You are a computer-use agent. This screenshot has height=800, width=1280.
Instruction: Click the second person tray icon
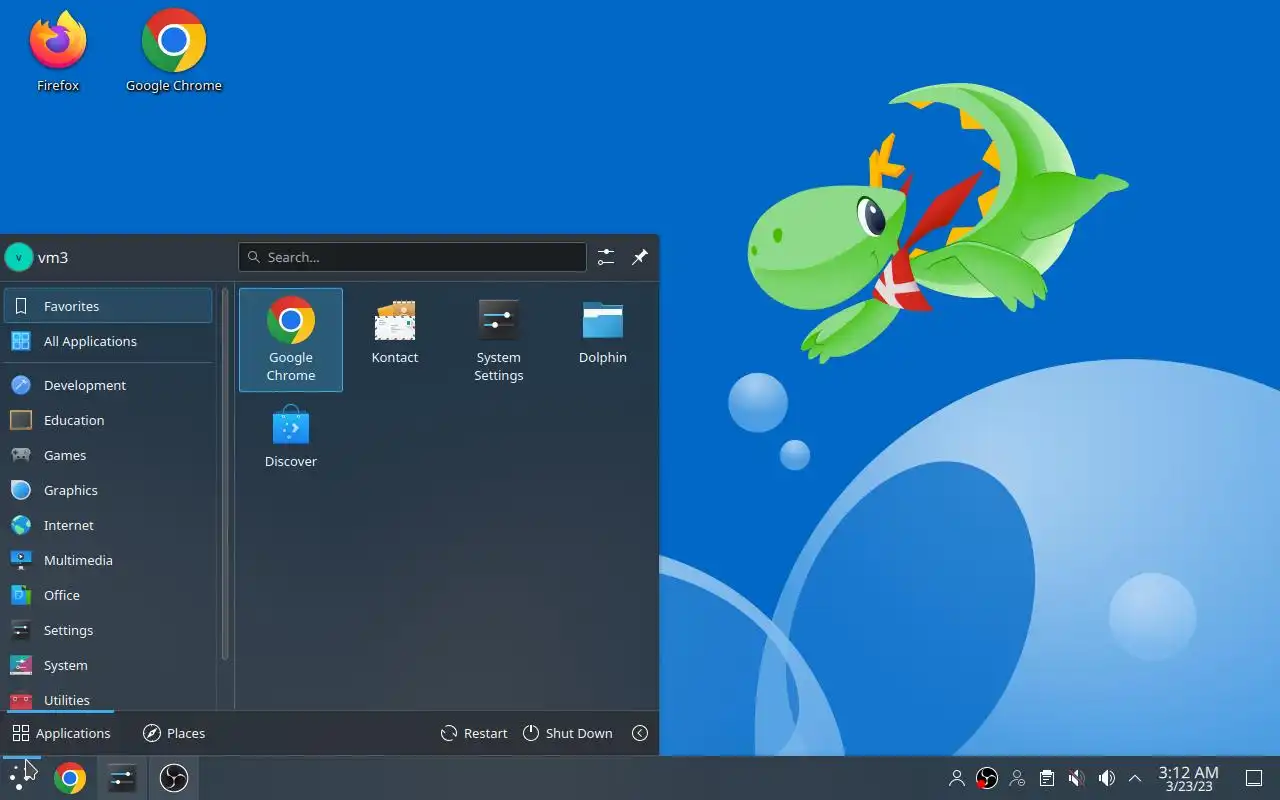[x=1017, y=778]
